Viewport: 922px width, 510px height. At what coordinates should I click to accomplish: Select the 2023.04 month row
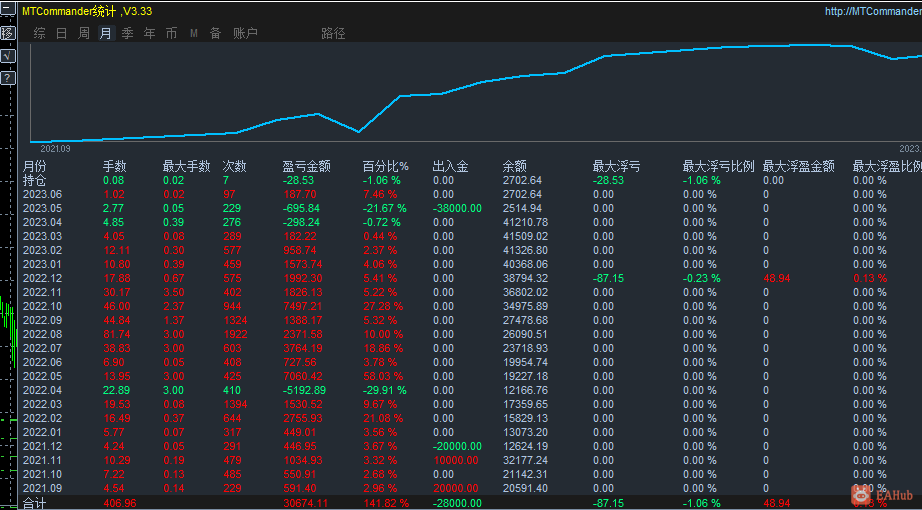coord(42,222)
